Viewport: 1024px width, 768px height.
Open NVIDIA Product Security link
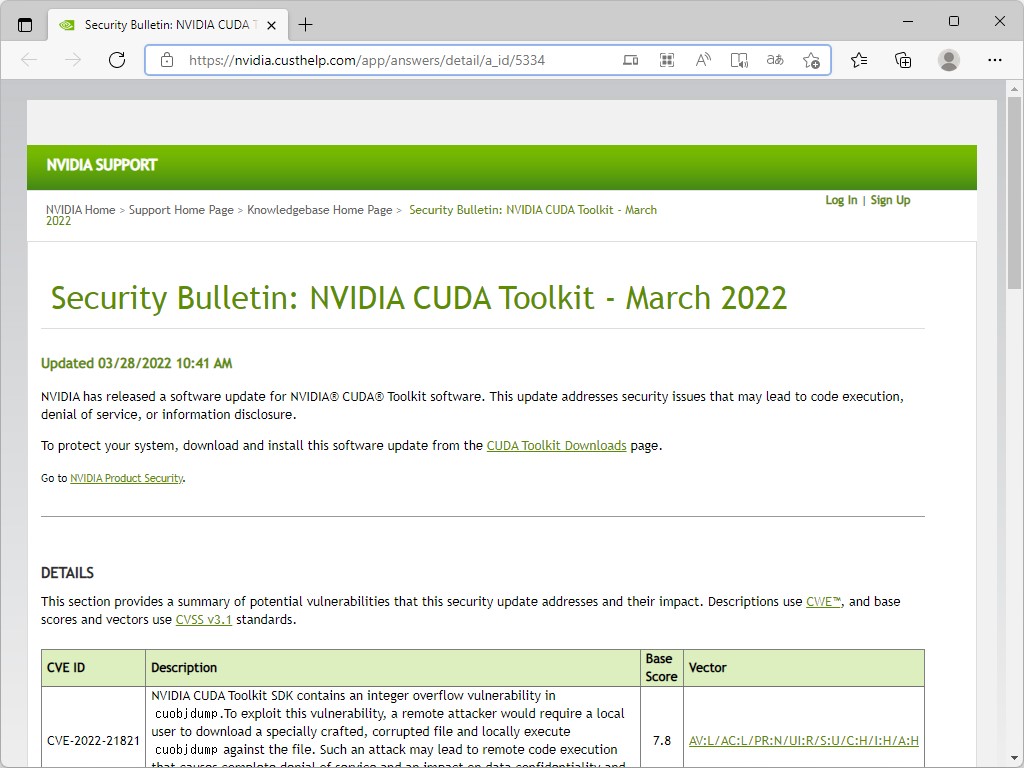127,478
